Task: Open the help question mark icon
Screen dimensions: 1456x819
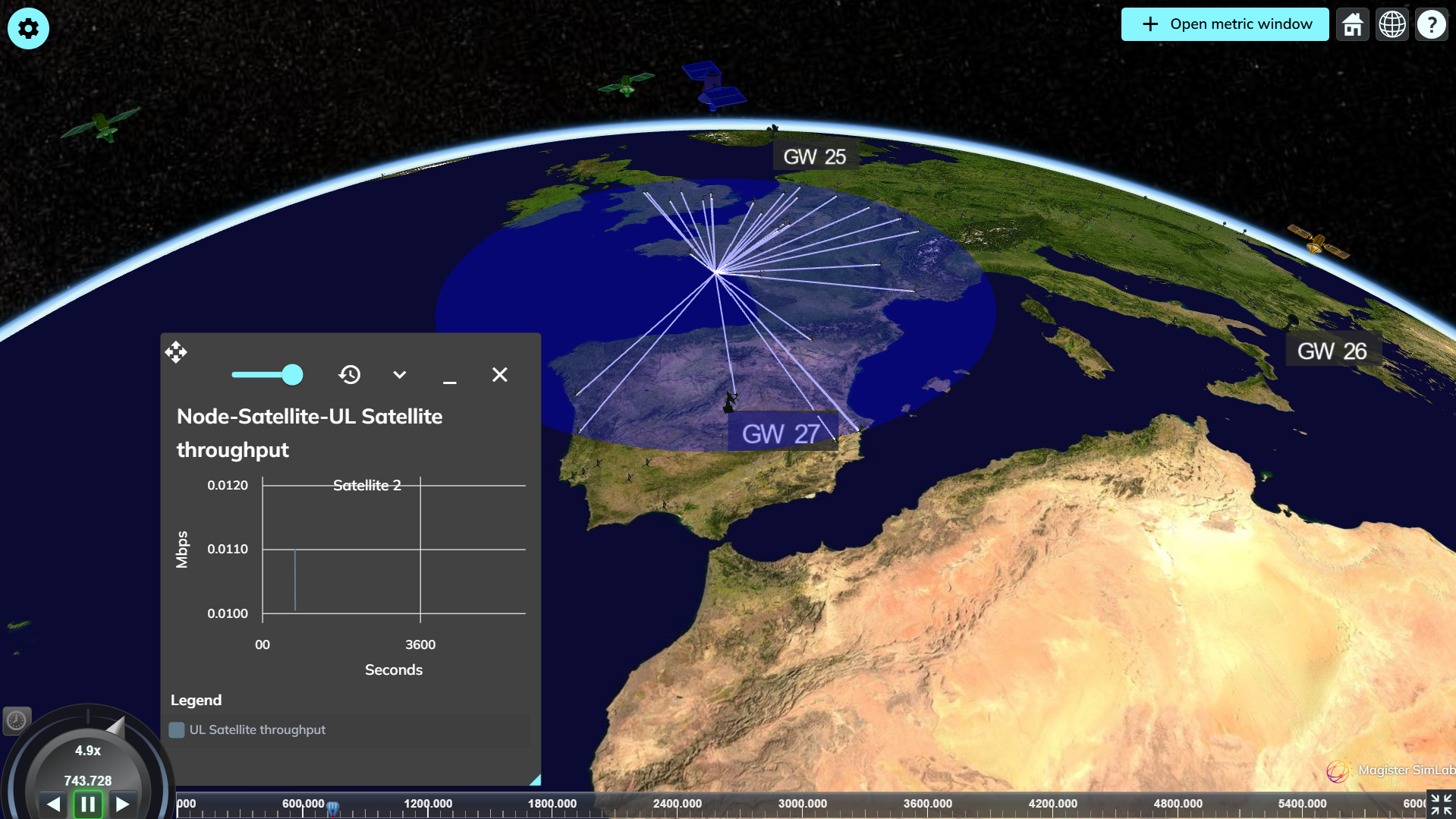Action: pos(1431,24)
